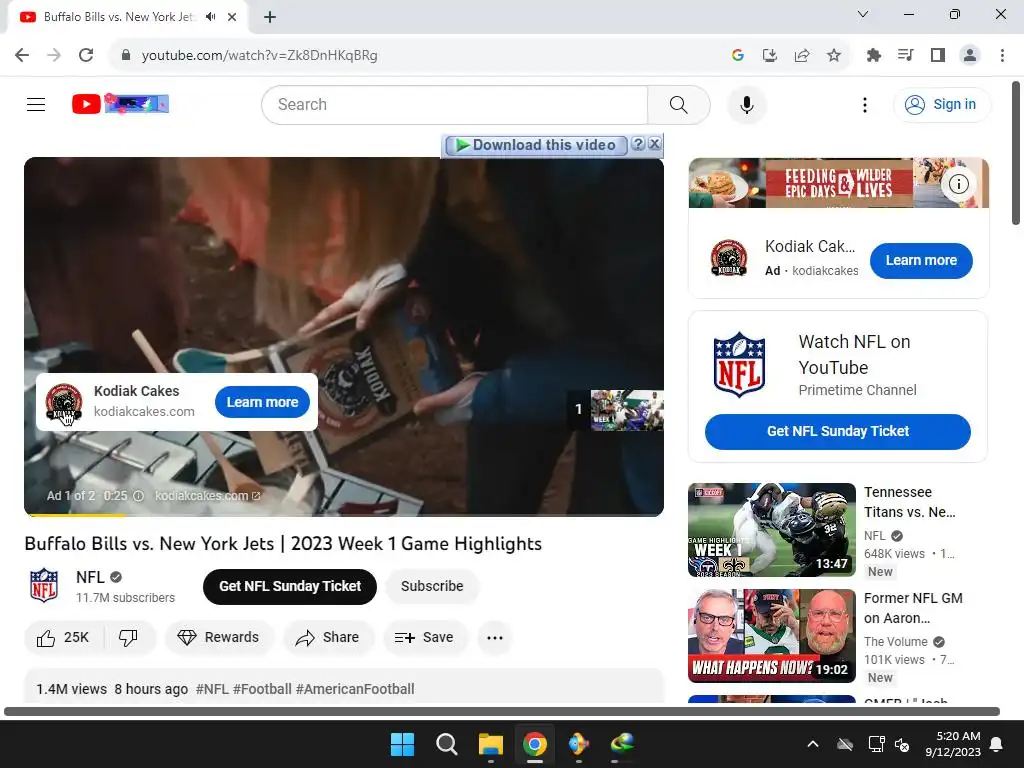Image resolution: width=1024 pixels, height=768 pixels.
Task: Click the Sign in button
Action: click(942, 104)
